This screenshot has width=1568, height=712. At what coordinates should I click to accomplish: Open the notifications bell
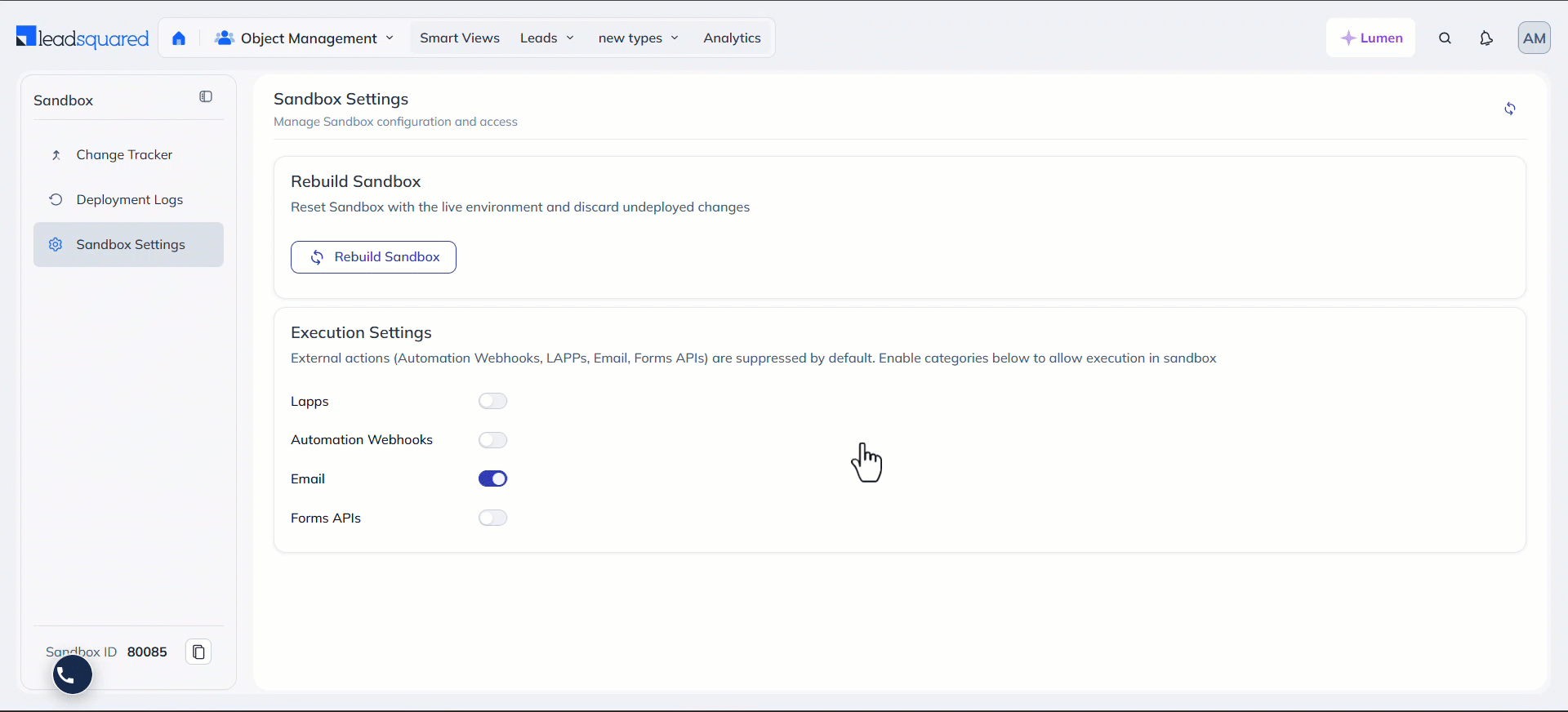1486,38
